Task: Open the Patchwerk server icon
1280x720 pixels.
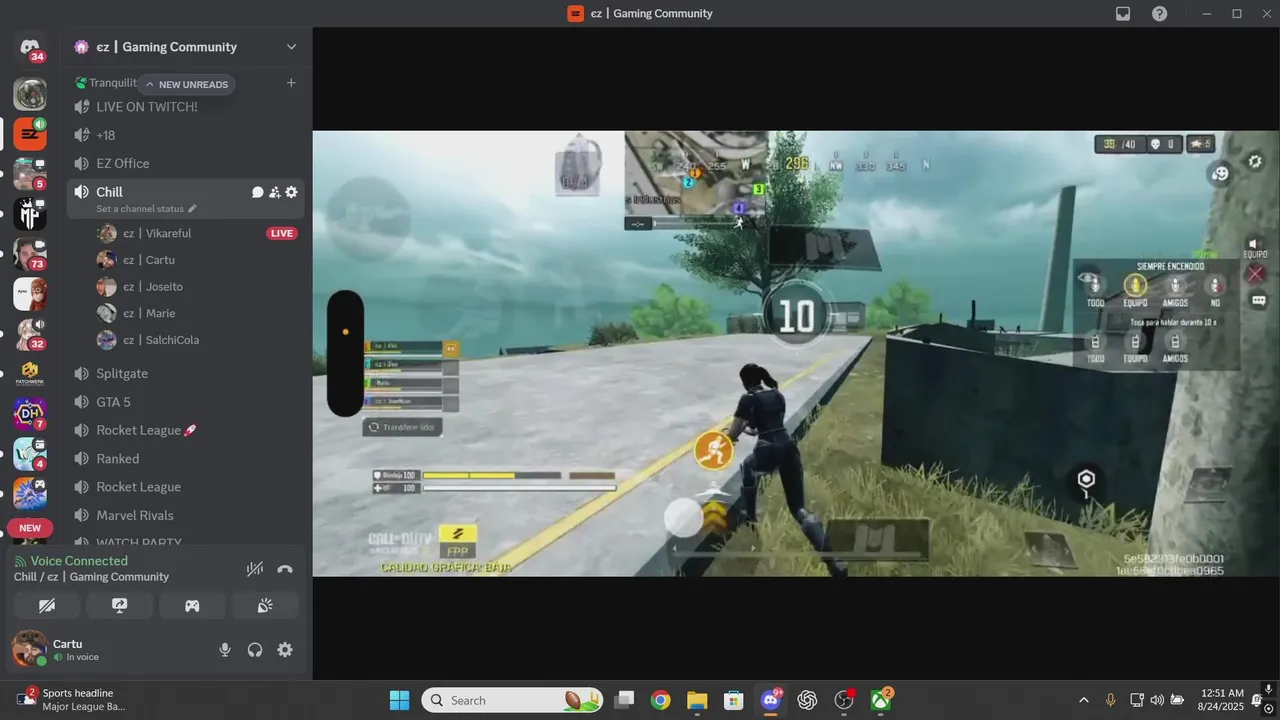Action: [x=30, y=374]
